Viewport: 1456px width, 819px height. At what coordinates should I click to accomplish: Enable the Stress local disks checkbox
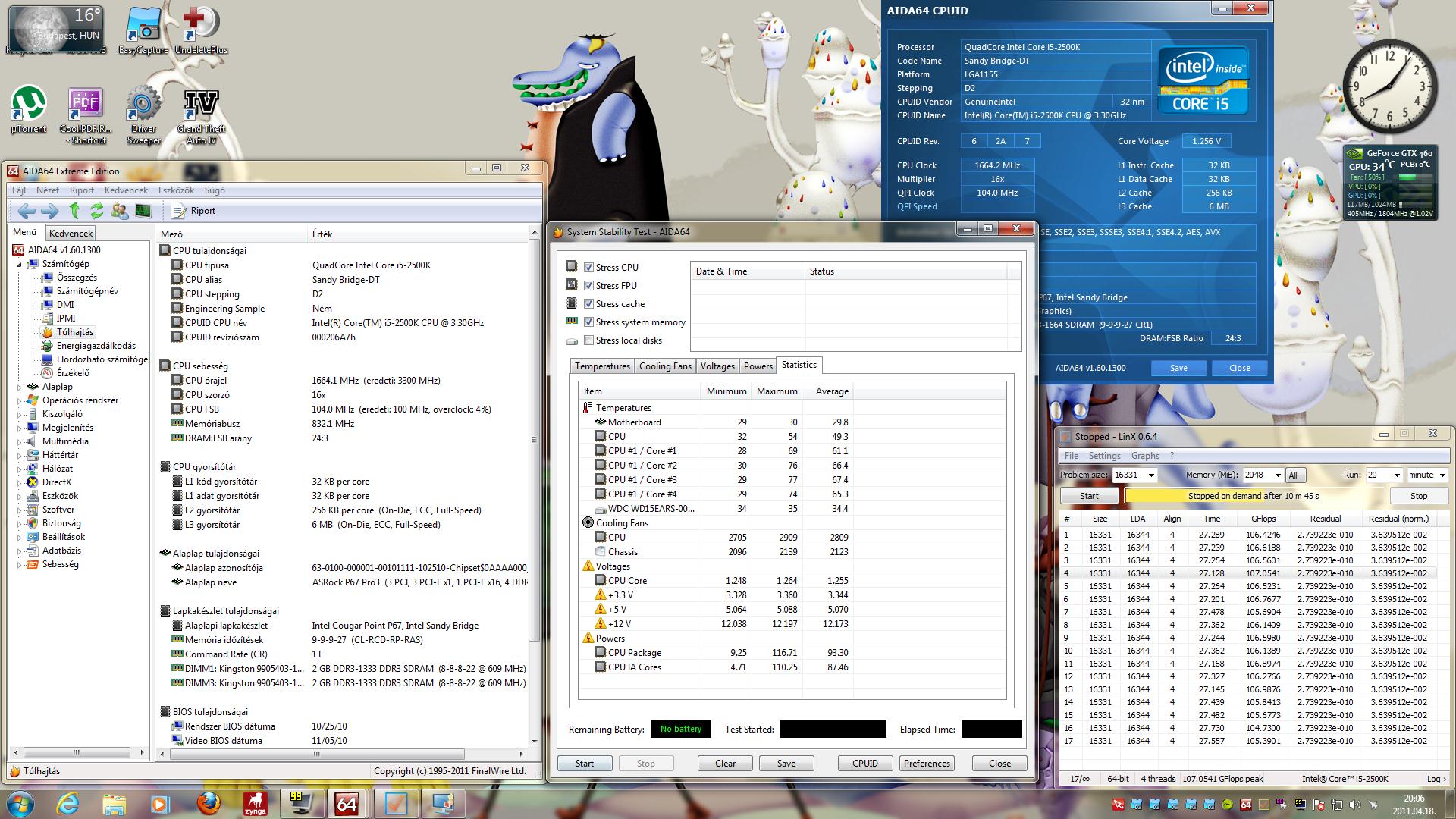588,340
